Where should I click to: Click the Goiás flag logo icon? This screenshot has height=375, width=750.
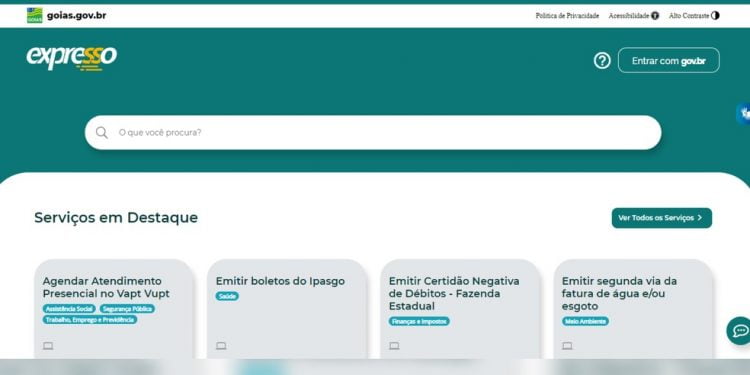point(34,15)
